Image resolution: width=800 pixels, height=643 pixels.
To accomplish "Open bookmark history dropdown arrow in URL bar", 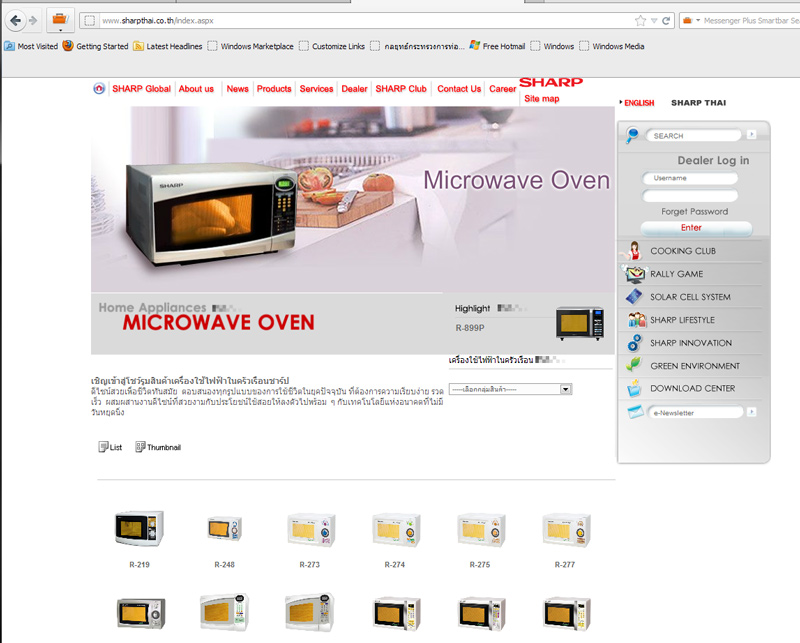I will (x=654, y=21).
